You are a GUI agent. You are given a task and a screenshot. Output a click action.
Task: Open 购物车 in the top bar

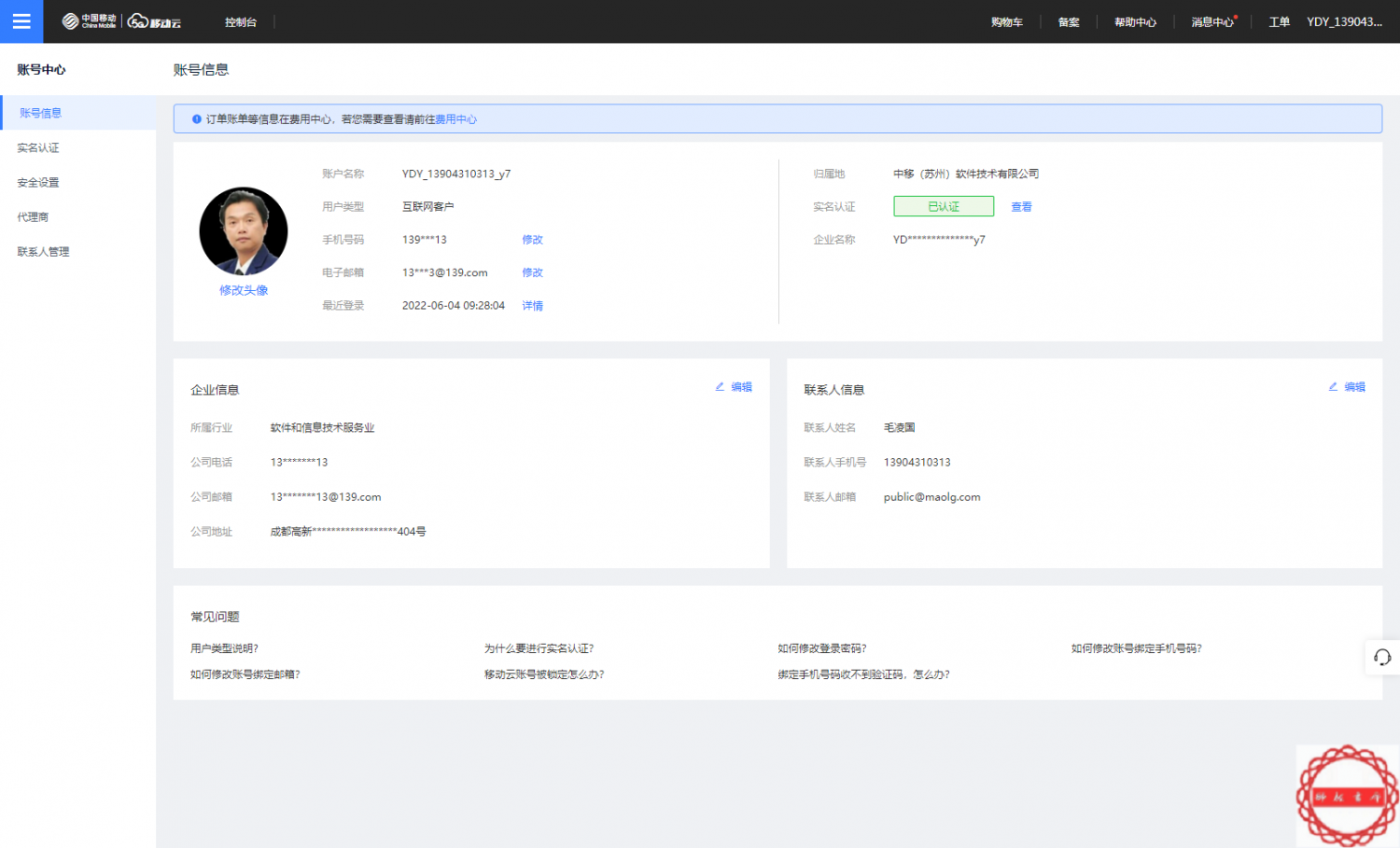[x=1007, y=22]
